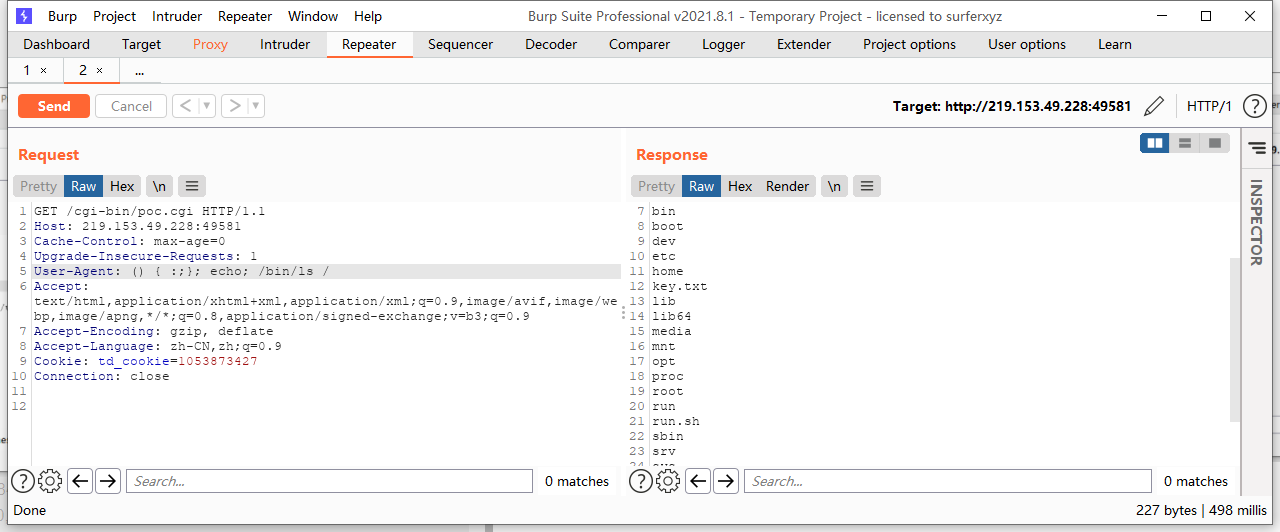Switch HTTP/1 protocol setting
This screenshot has height=532, width=1280.
[x=1209, y=106]
